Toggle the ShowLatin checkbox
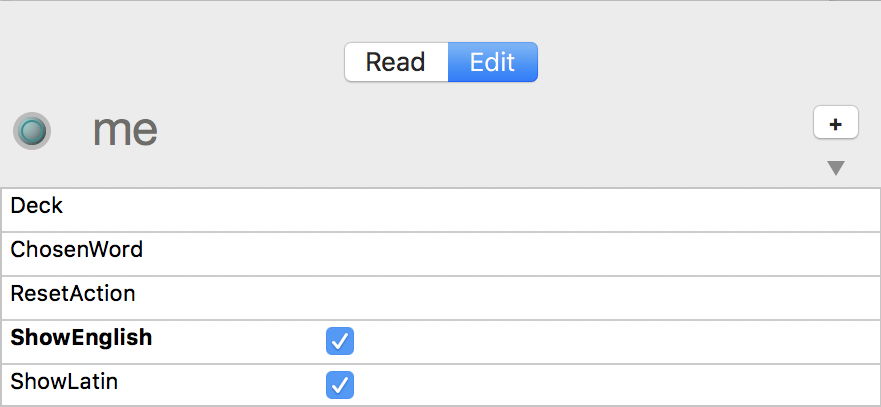 pyautogui.click(x=340, y=384)
